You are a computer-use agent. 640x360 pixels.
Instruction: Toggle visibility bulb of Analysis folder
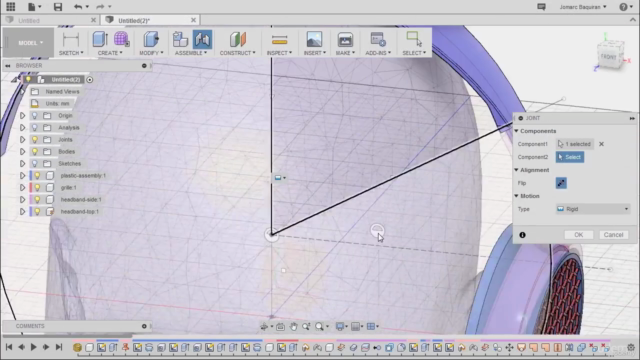tap(35, 127)
